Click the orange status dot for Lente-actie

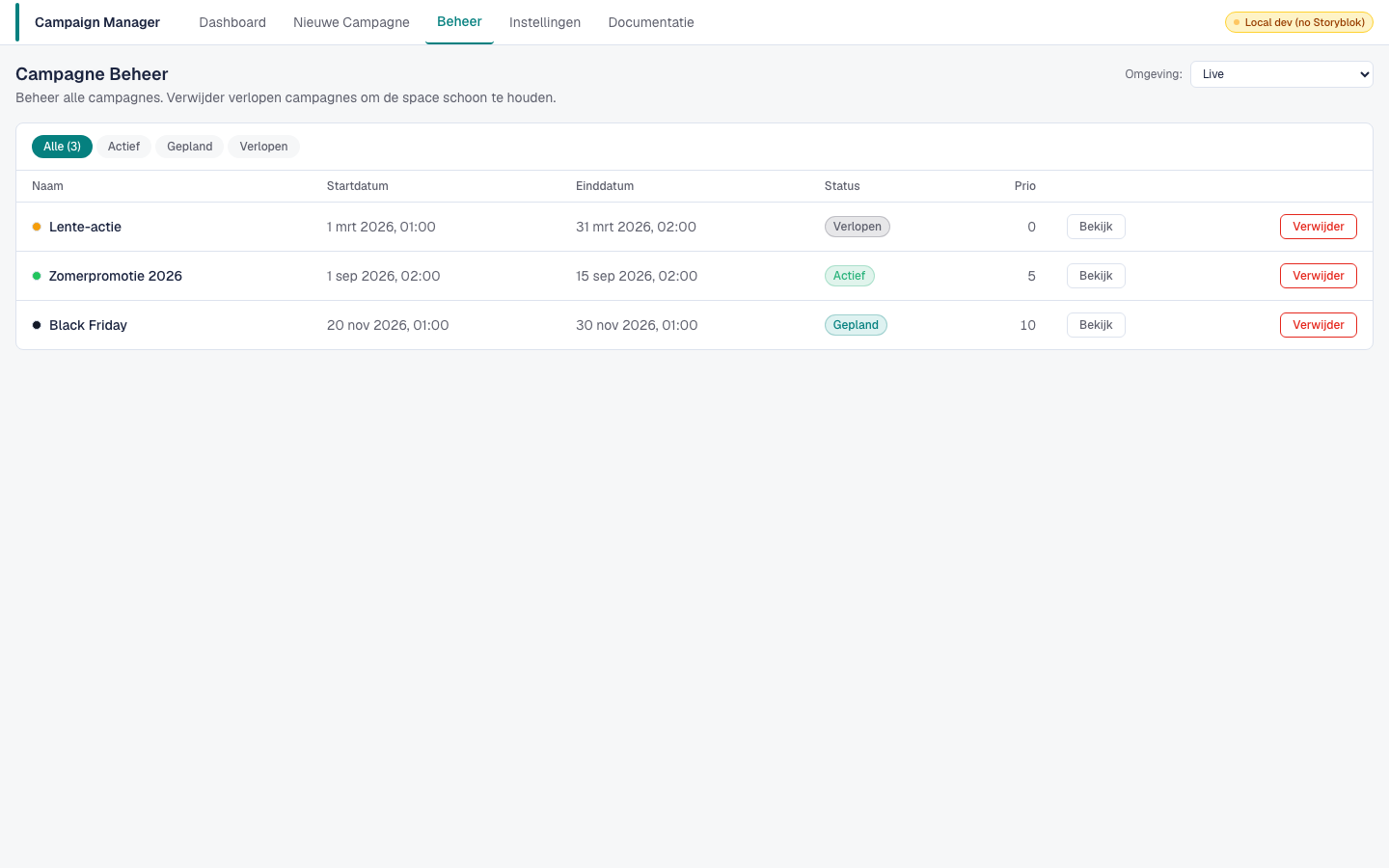tap(37, 227)
